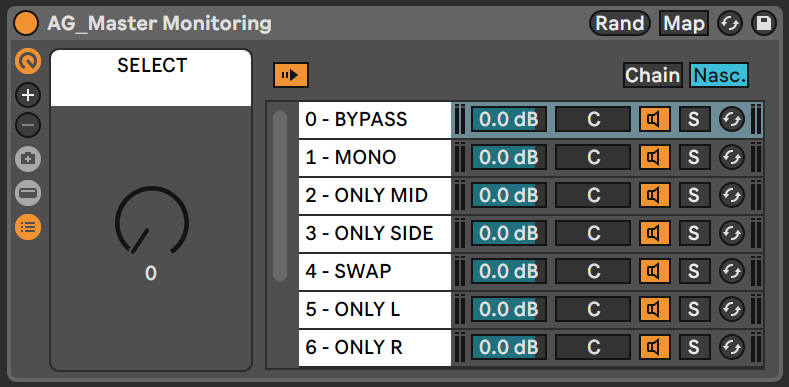The height and width of the screenshot is (387, 789).
Task: Click the 5 - ONLY L volume field
Action: click(x=509, y=309)
